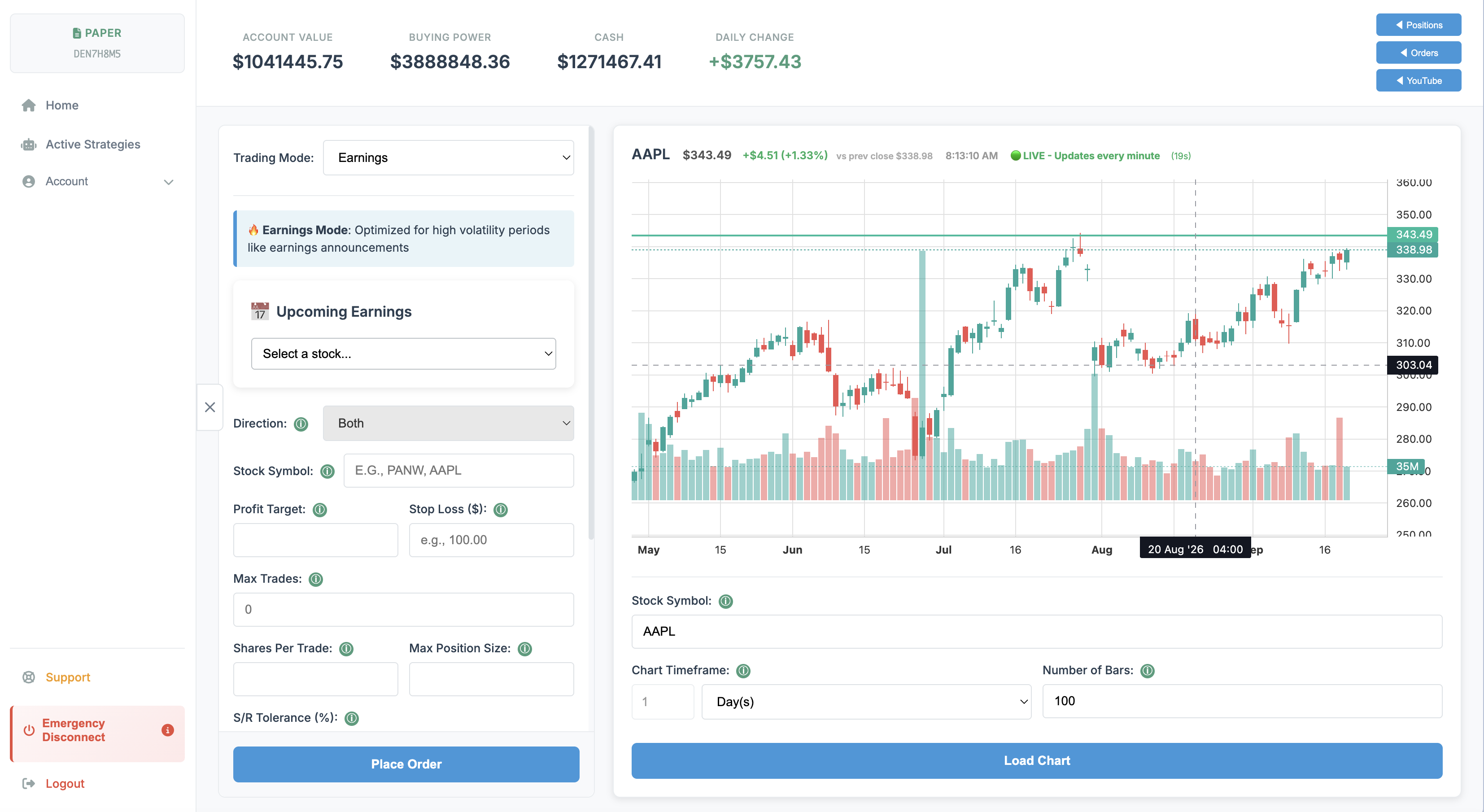The image size is (1484, 812).
Task: Focus the Stop Loss input field
Action: pos(491,540)
